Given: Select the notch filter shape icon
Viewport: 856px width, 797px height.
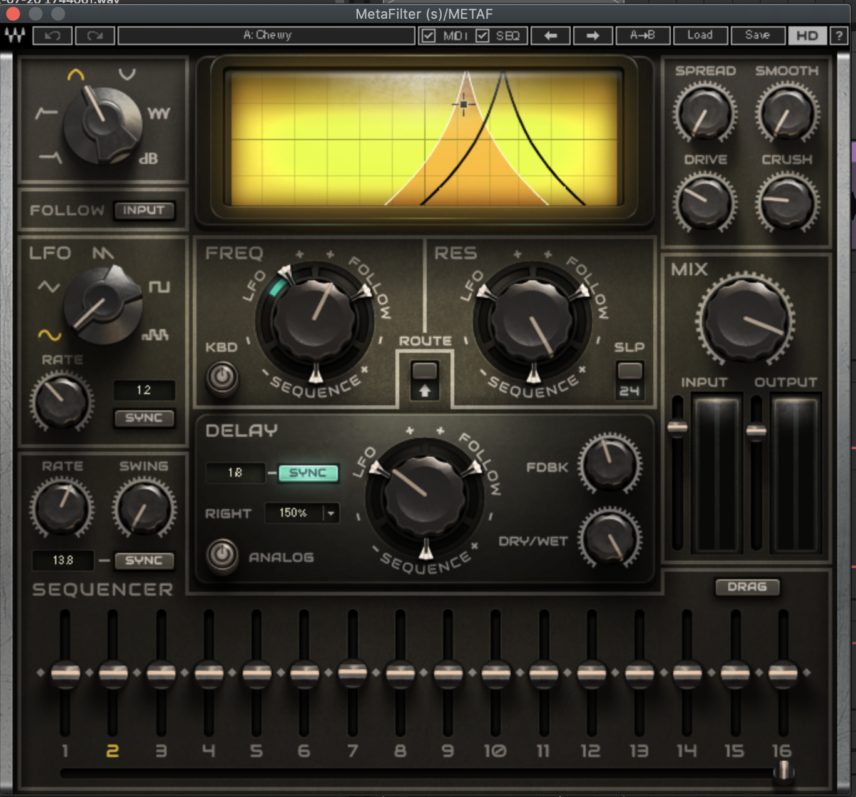Looking at the screenshot, I should [x=127, y=74].
